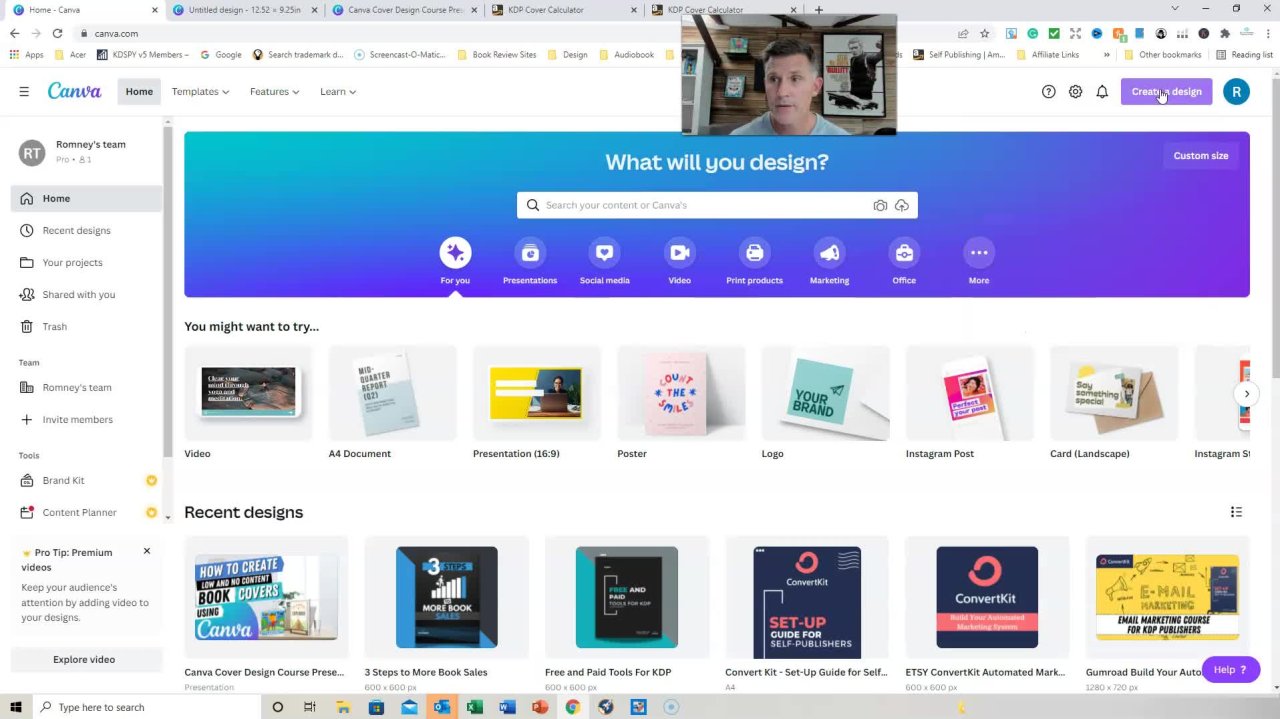Image resolution: width=1280 pixels, height=719 pixels.
Task: Select the For you category icon
Action: (455, 253)
